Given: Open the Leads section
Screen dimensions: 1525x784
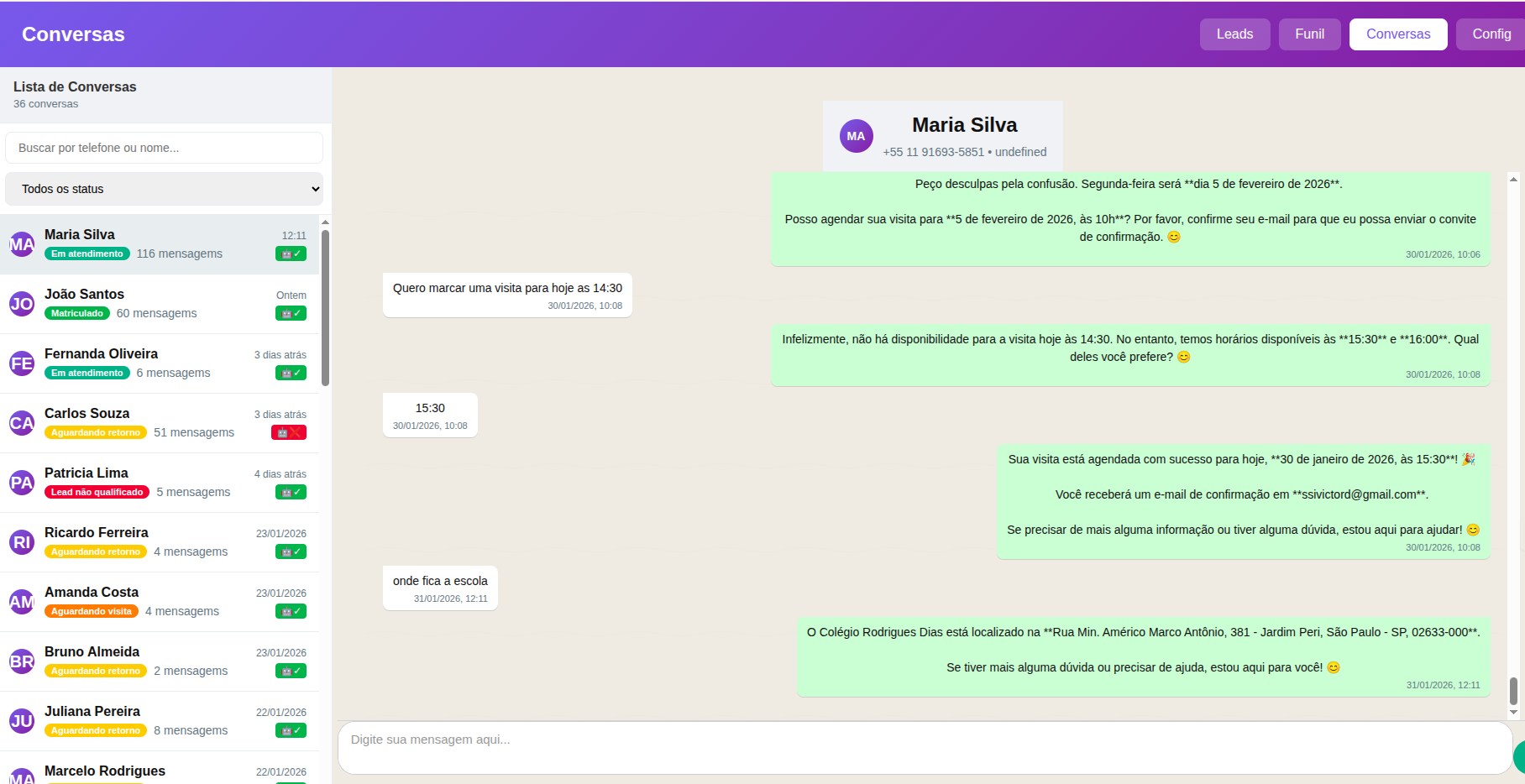Looking at the screenshot, I should coord(1234,34).
